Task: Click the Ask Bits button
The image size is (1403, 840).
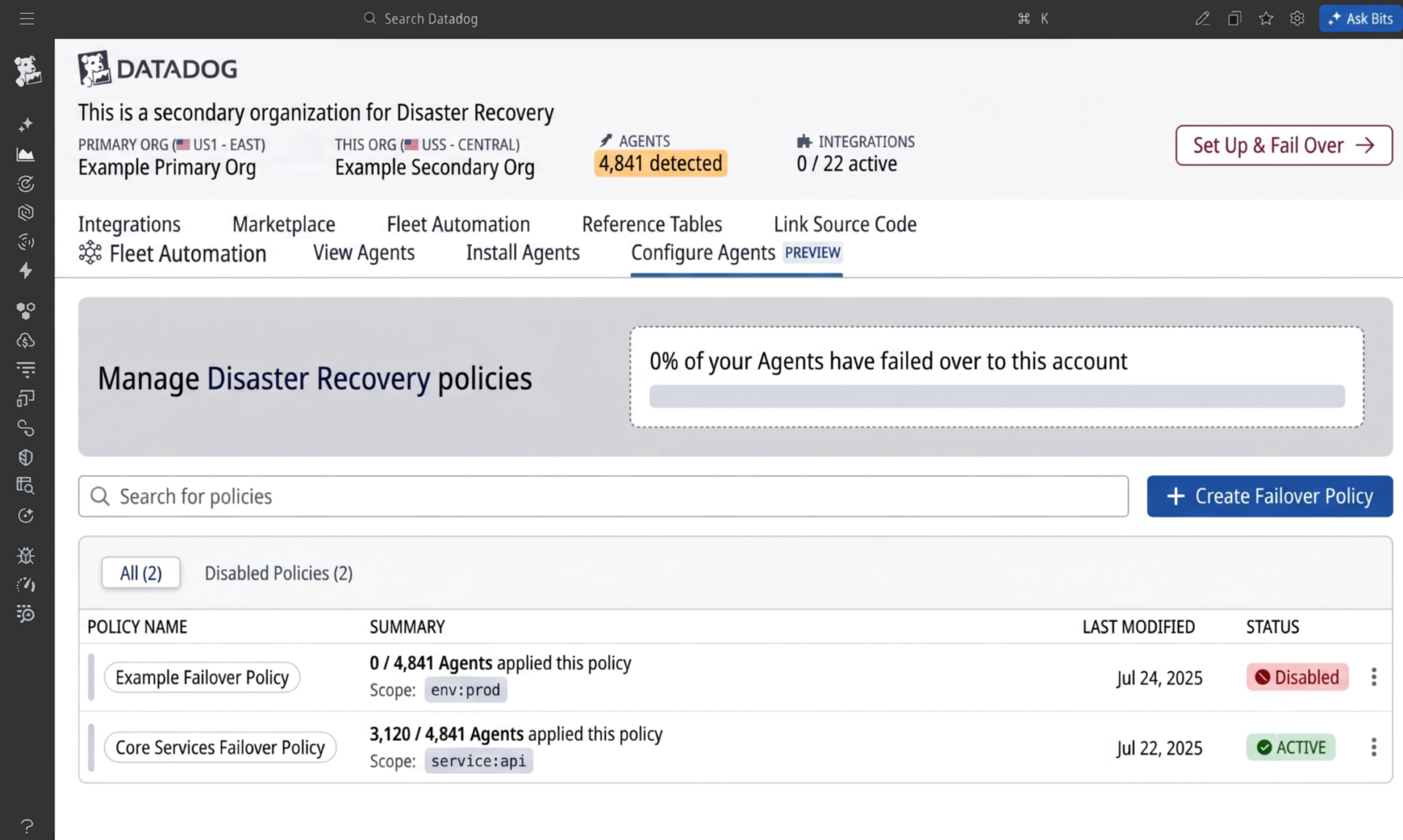Action: coord(1360,19)
